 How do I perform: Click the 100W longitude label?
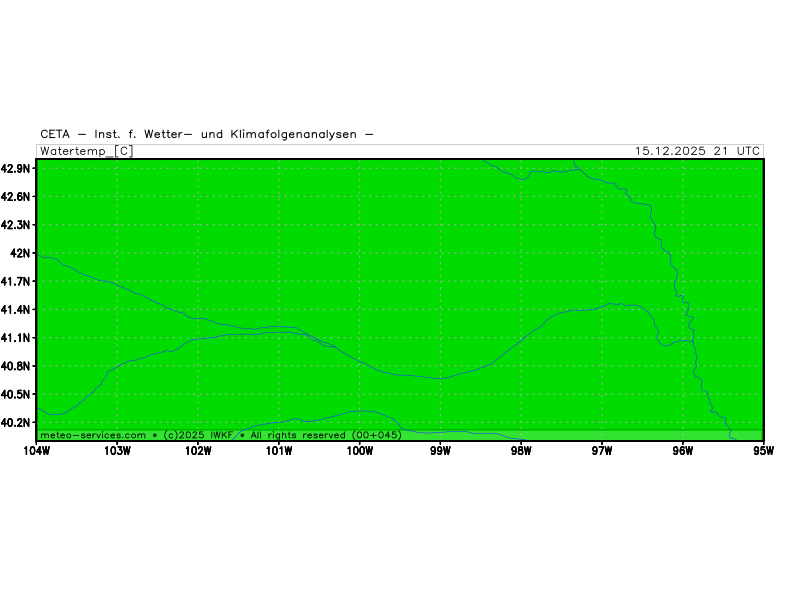pos(360,450)
